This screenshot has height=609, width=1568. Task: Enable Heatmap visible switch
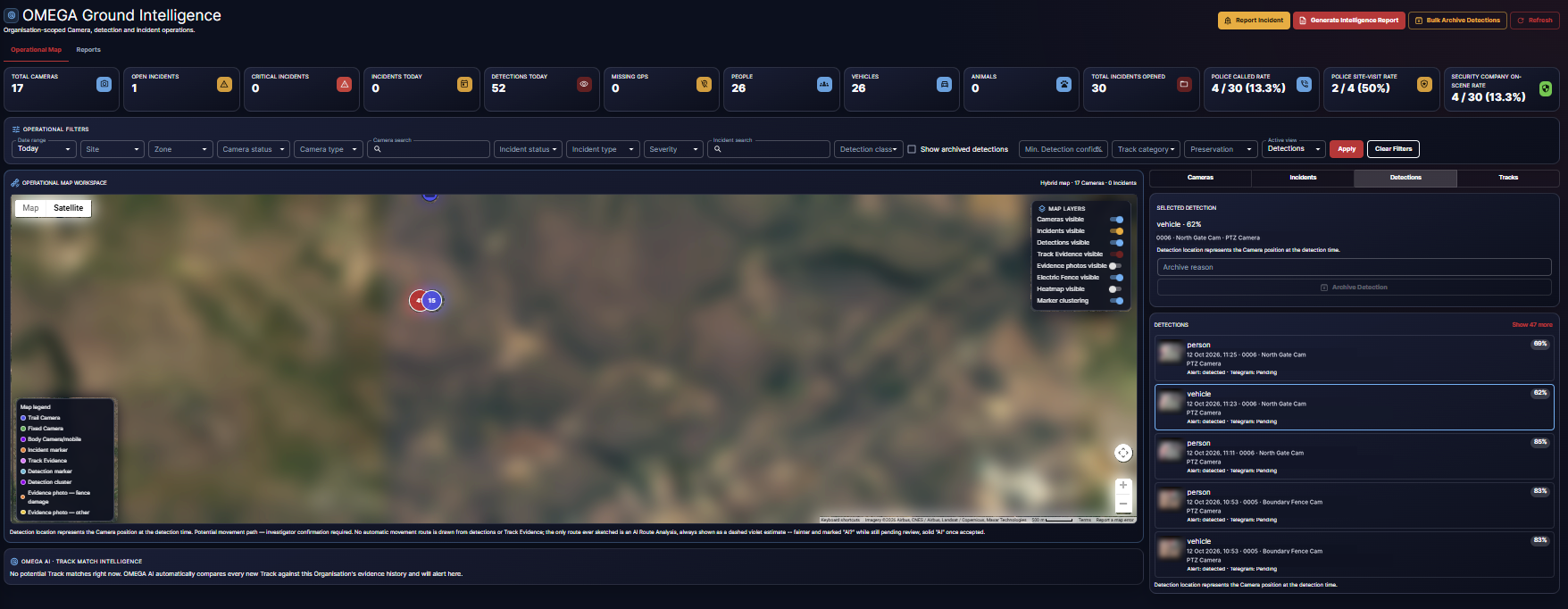[1115, 289]
